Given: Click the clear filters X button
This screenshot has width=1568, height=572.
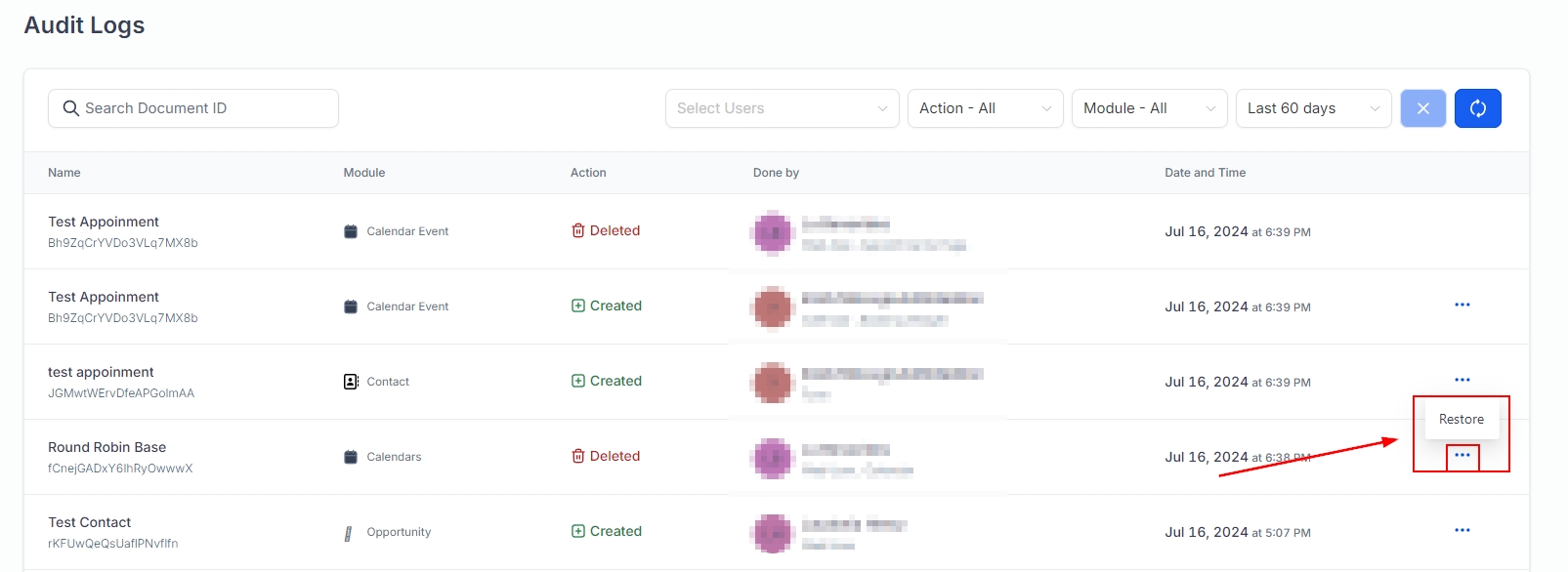Looking at the screenshot, I should 1422,108.
